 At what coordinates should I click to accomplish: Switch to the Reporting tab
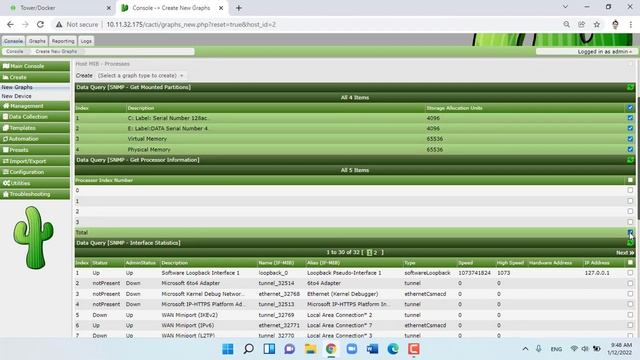[x=63, y=41]
